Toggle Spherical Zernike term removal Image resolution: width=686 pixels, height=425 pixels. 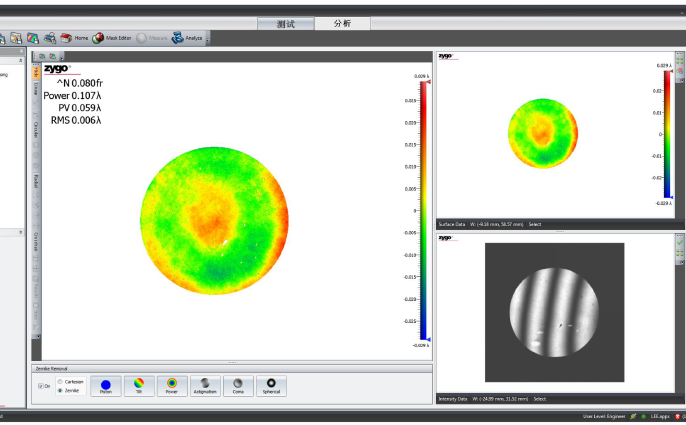271,385
